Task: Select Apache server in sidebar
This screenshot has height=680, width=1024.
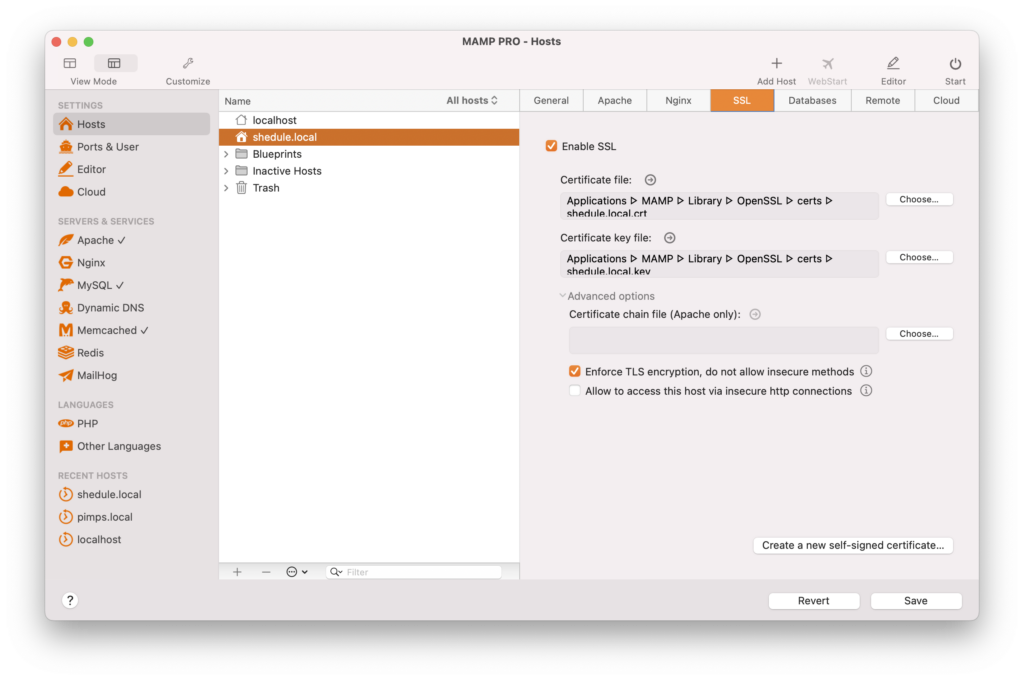Action: tap(131, 240)
